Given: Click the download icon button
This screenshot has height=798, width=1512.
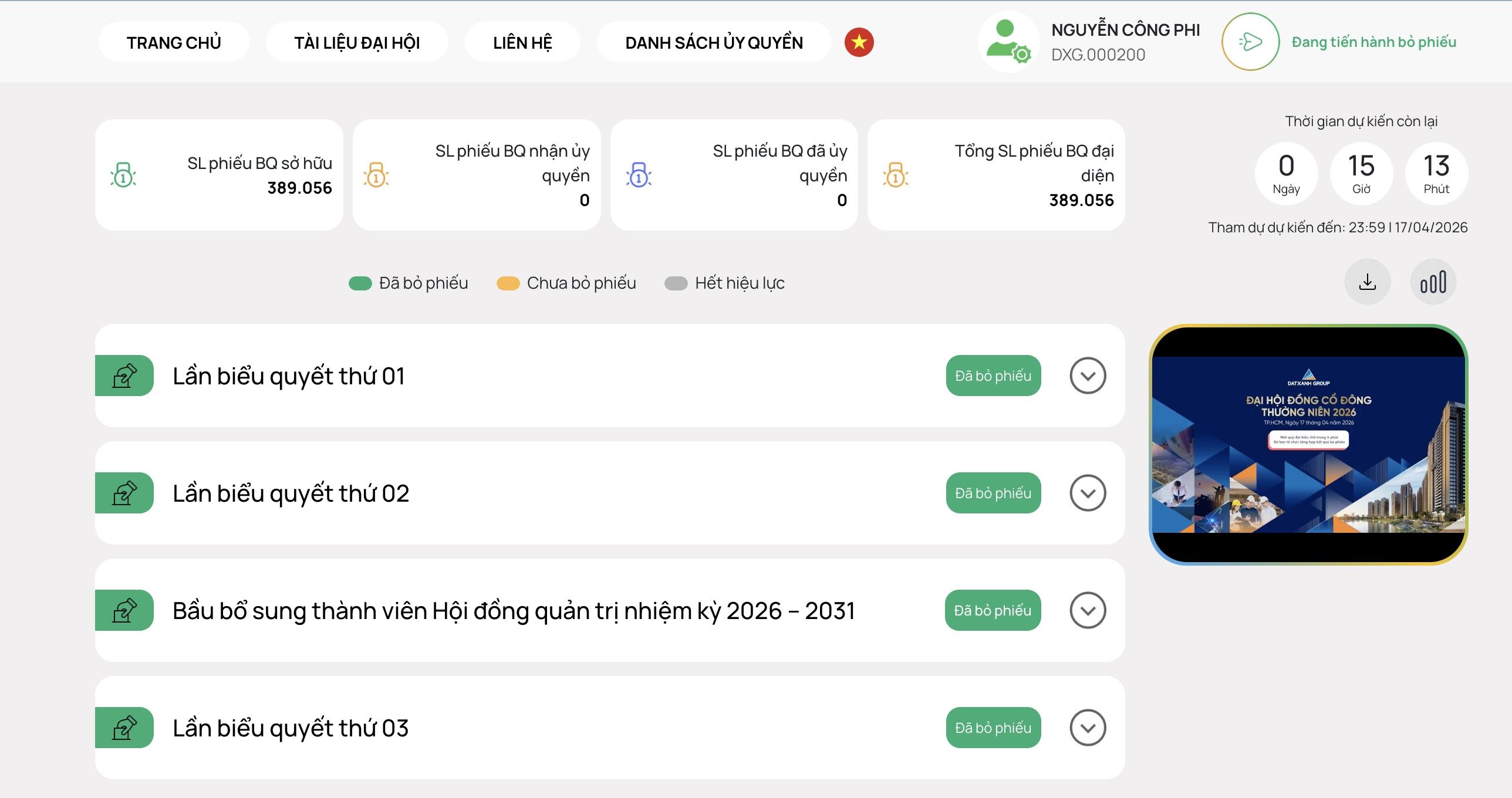Looking at the screenshot, I should click(1367, 282).
